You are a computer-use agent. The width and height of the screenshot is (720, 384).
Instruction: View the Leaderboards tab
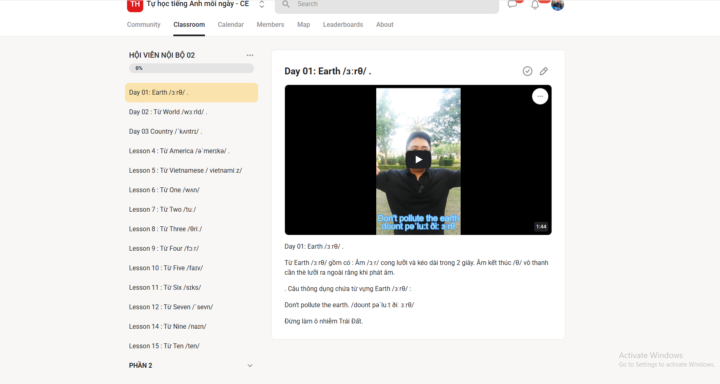click(x=343, y=25)
